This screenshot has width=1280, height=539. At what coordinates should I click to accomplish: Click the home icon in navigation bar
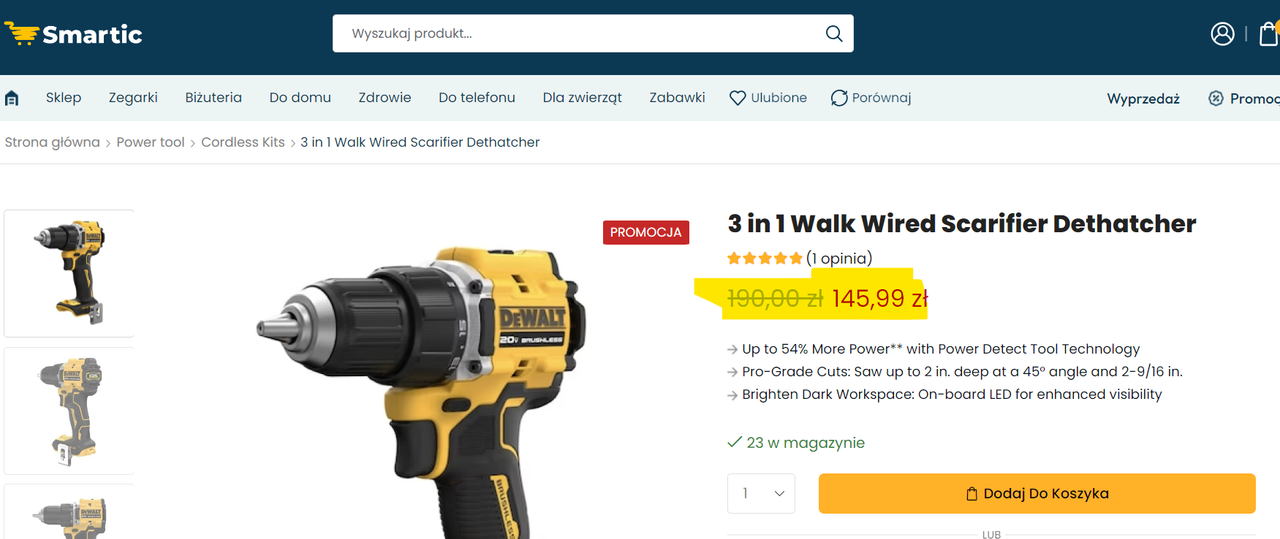[12, 98]
